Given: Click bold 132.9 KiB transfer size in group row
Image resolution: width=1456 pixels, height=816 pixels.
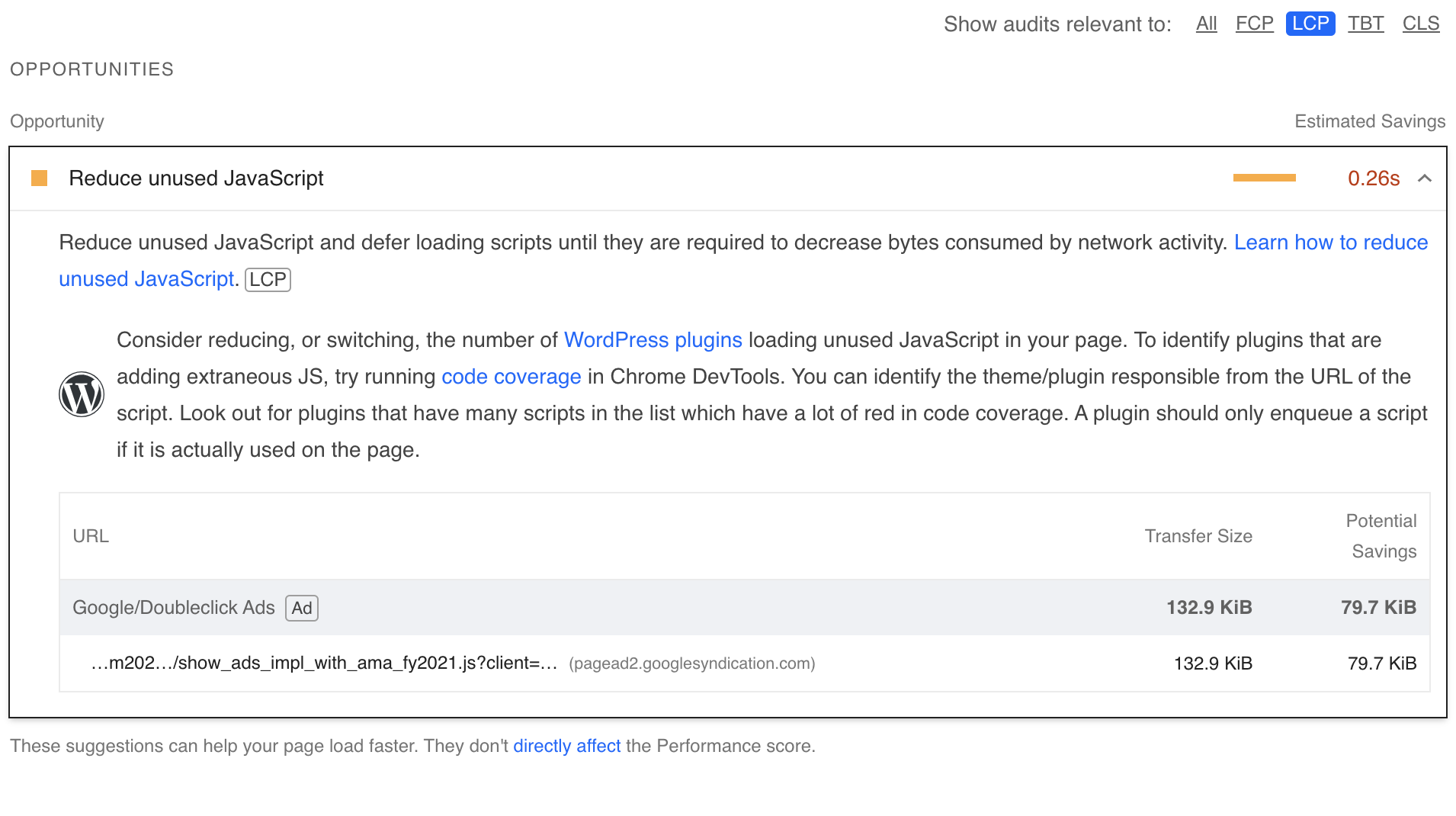Looking at the screenshot, I should (x=1209, y=608).
